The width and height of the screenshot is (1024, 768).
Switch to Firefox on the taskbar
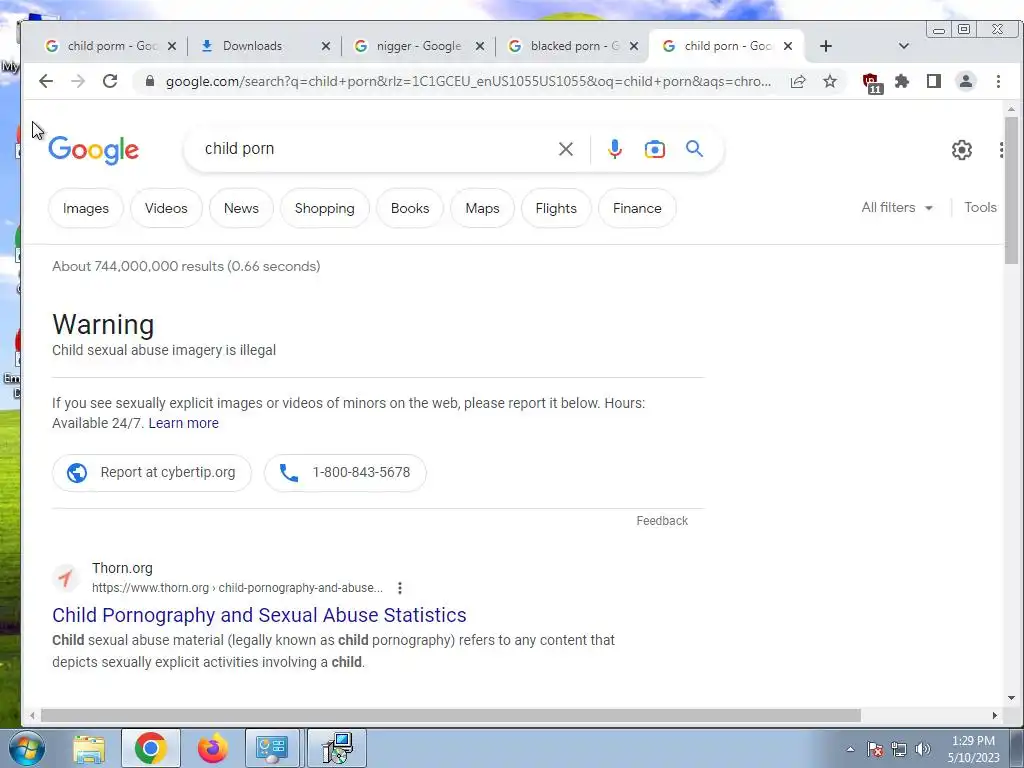click(213, 748)
